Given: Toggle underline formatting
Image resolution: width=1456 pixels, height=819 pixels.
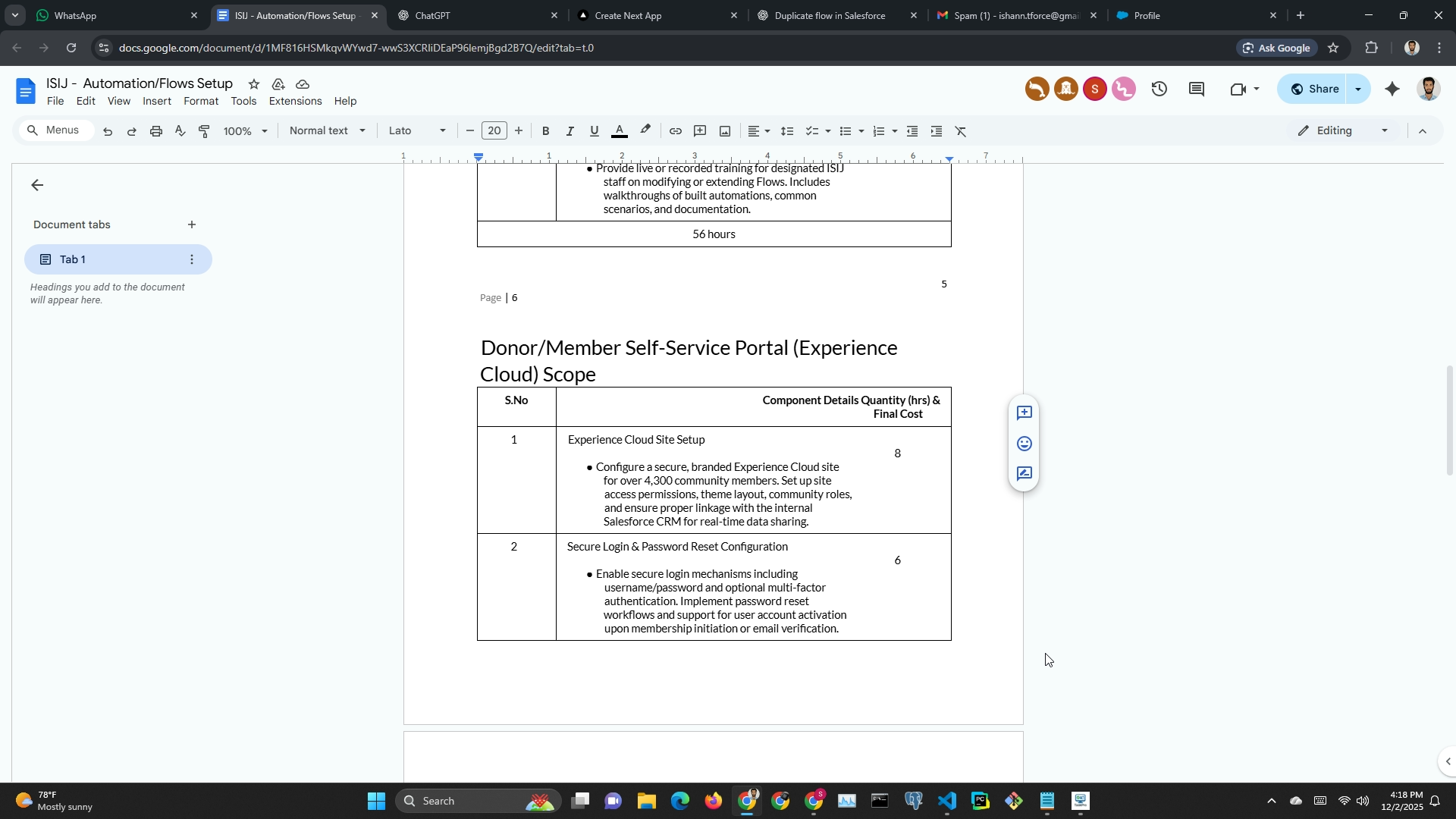Looking at the screenshot, I should pyautogui.click(x=595, y=131).
